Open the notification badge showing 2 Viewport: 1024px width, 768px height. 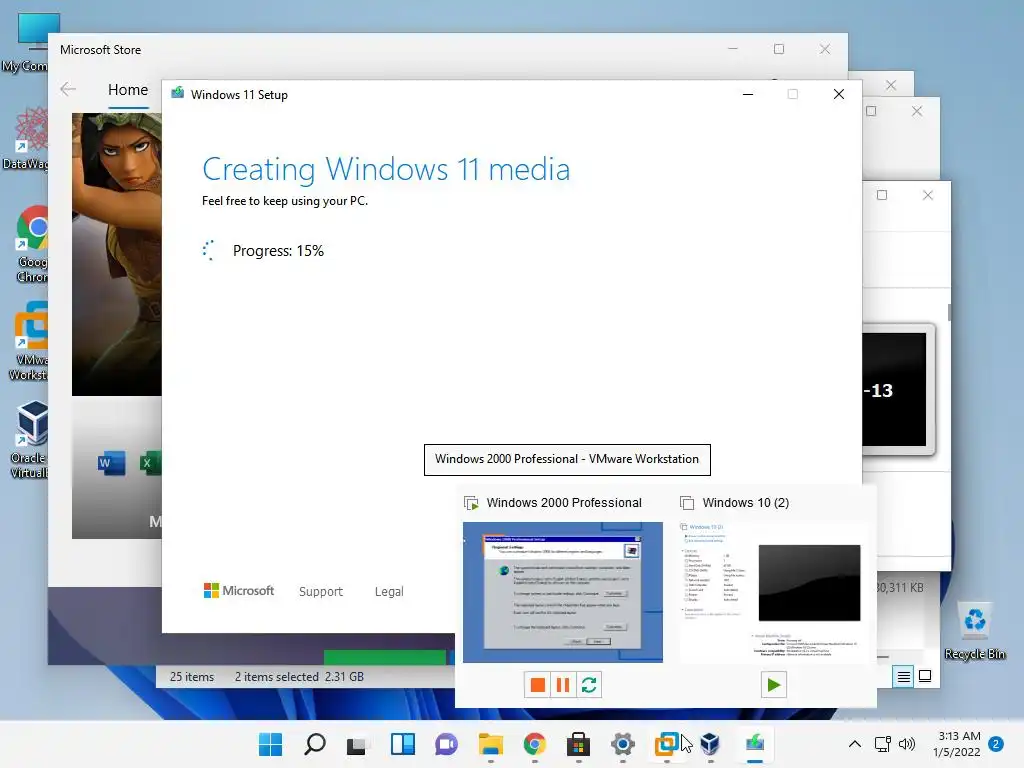pos(996,744)
